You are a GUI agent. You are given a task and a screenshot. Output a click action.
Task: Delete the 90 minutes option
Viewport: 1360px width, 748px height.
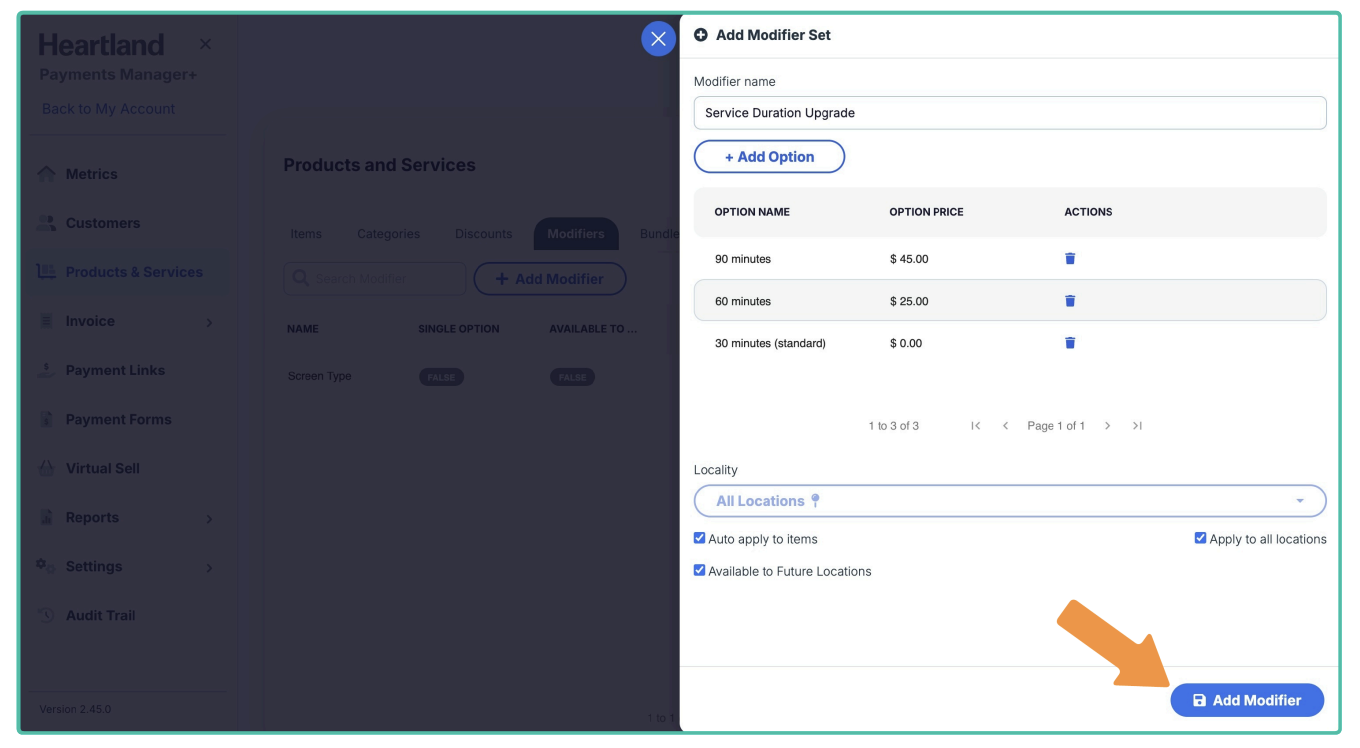point(1069,259)
